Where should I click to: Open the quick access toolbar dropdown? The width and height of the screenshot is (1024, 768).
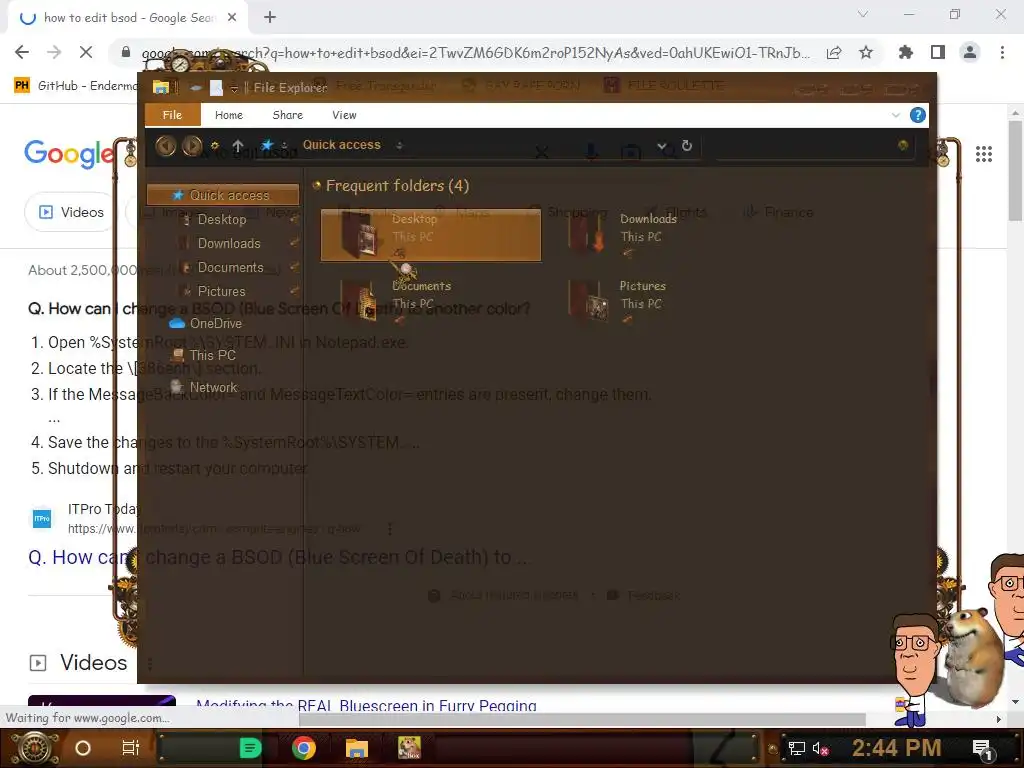[234, 88]
